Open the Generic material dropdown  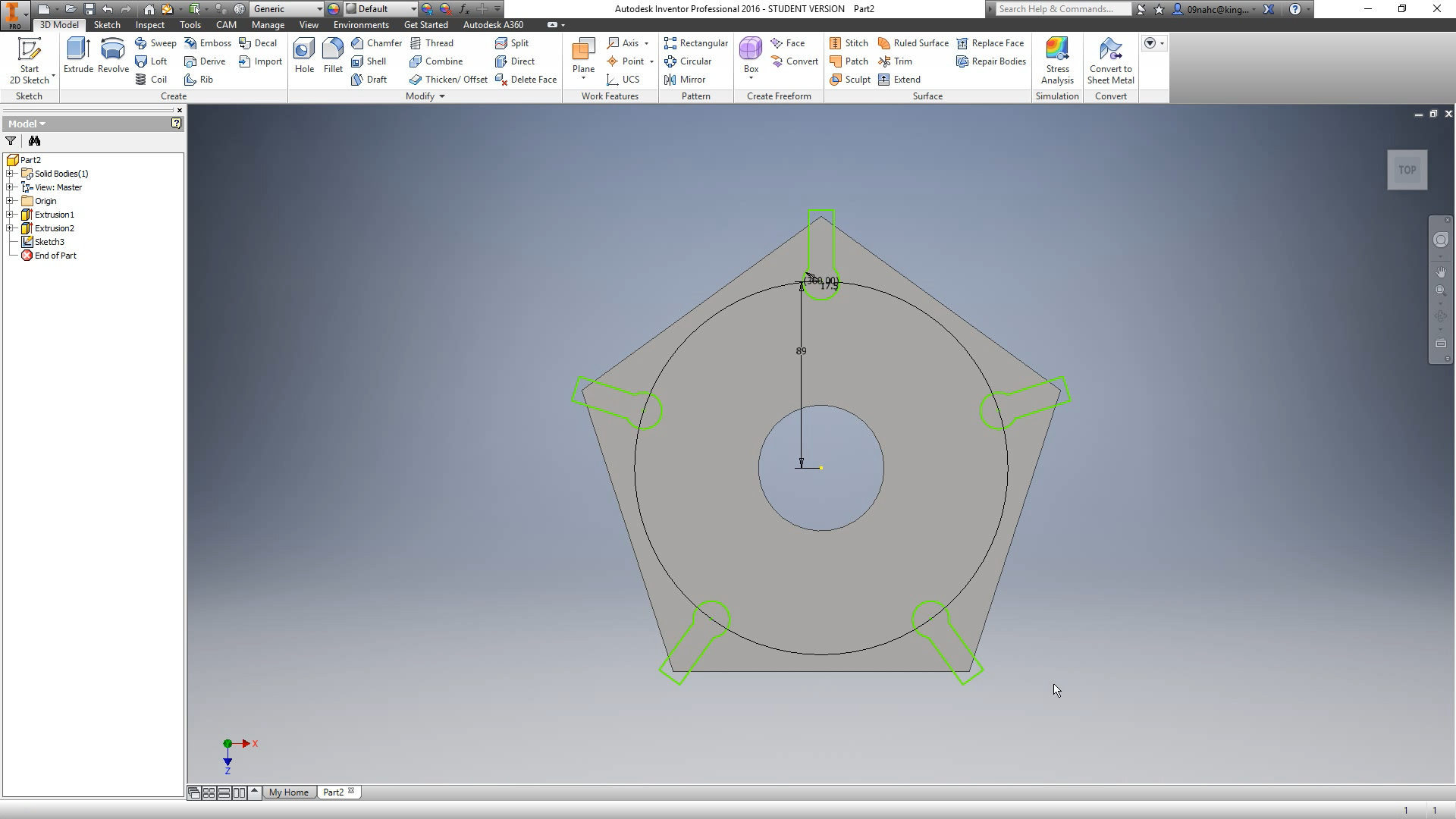pos(287,9)
